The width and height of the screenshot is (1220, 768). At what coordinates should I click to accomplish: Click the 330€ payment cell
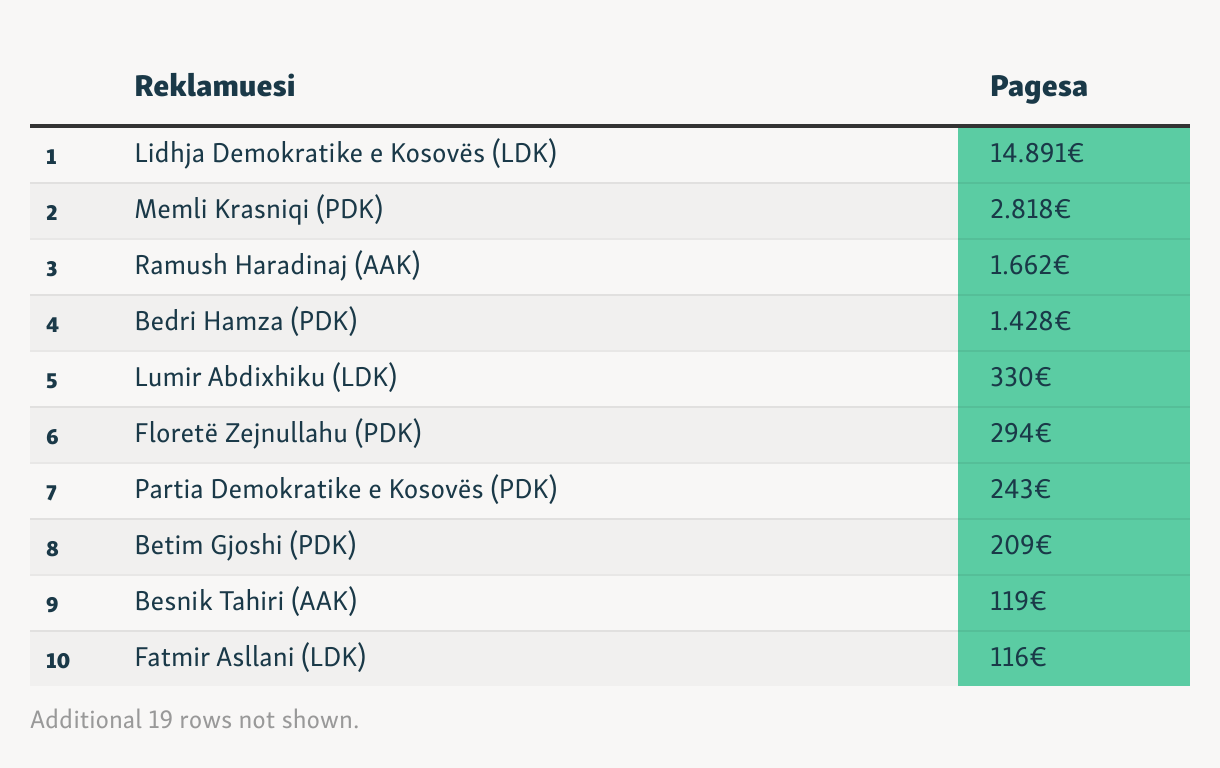pos(1074,378)
